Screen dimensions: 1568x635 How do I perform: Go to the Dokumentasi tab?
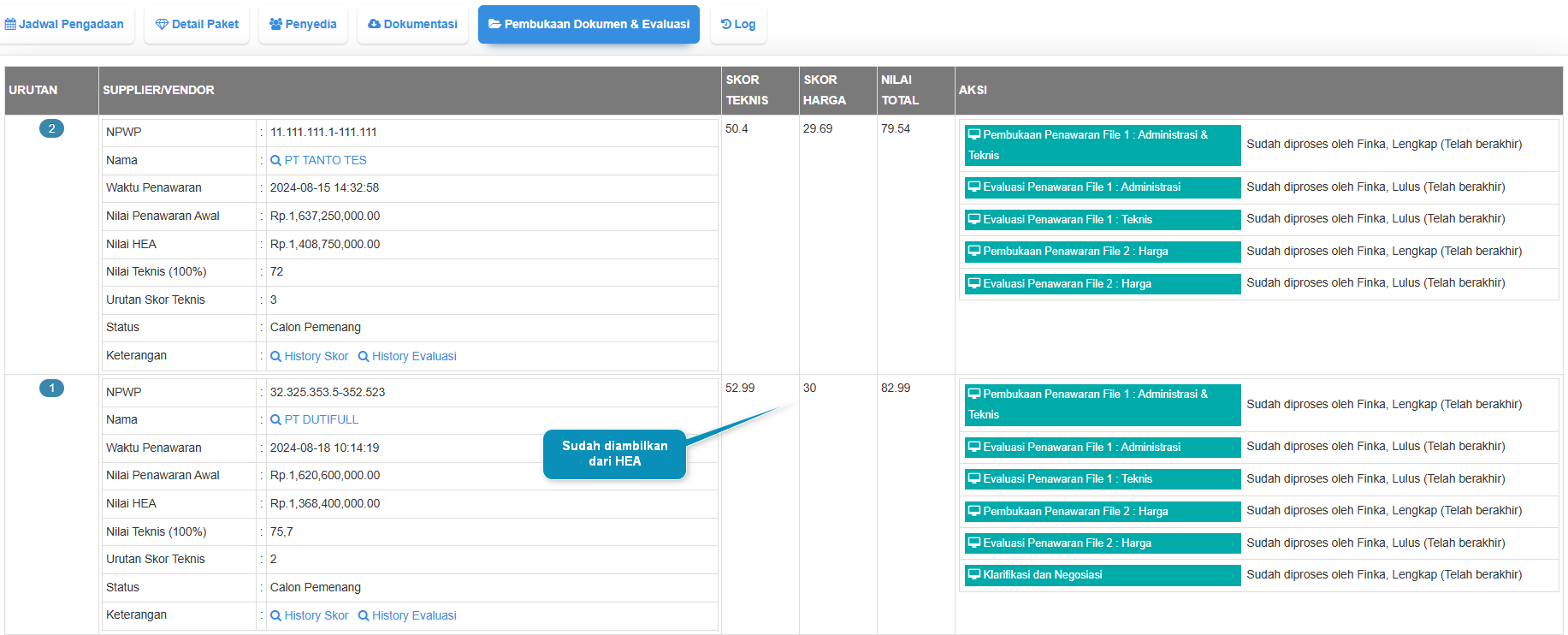412,24
